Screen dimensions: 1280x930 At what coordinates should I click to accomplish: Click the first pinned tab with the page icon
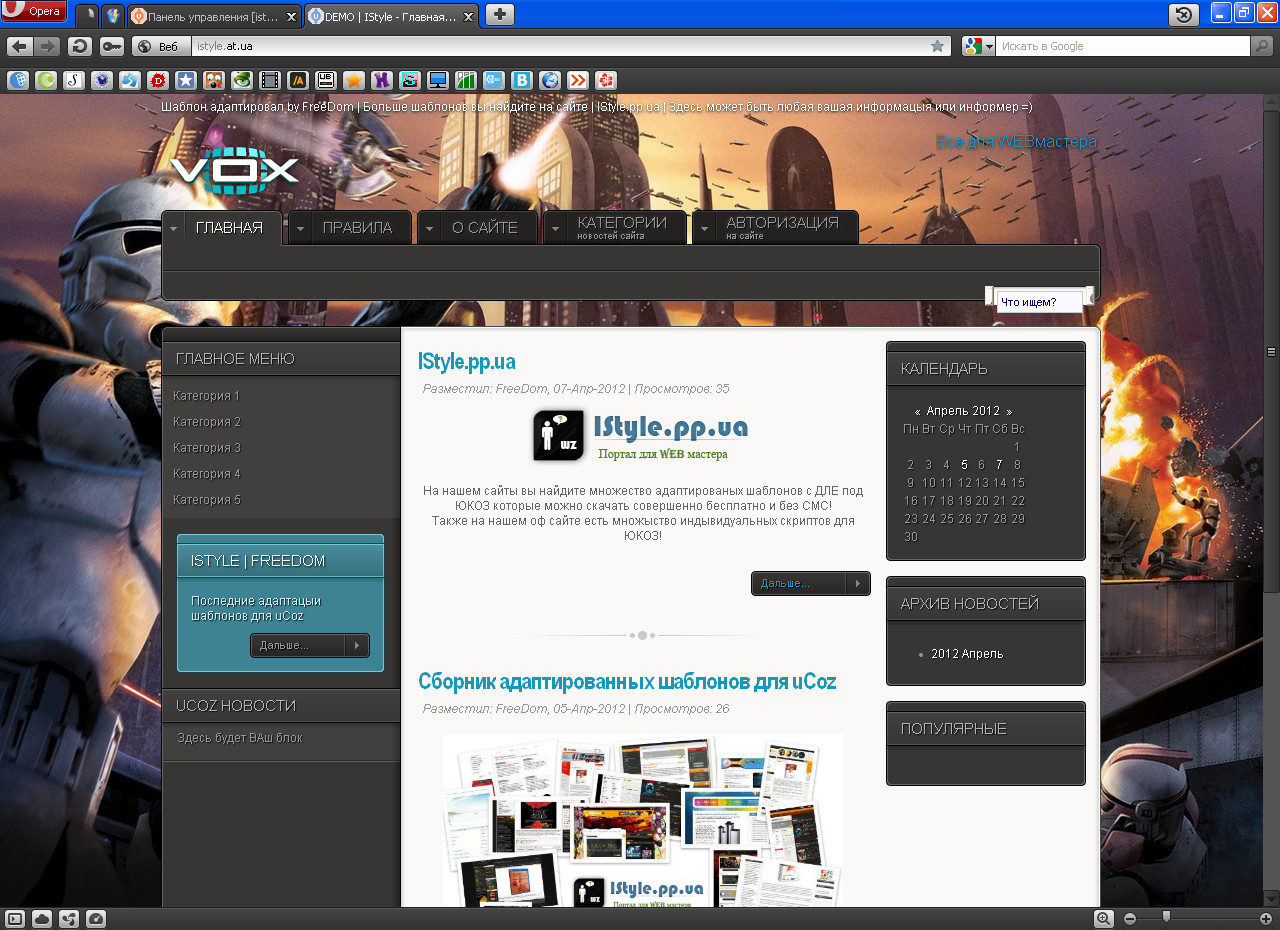(x=89, y=16)
